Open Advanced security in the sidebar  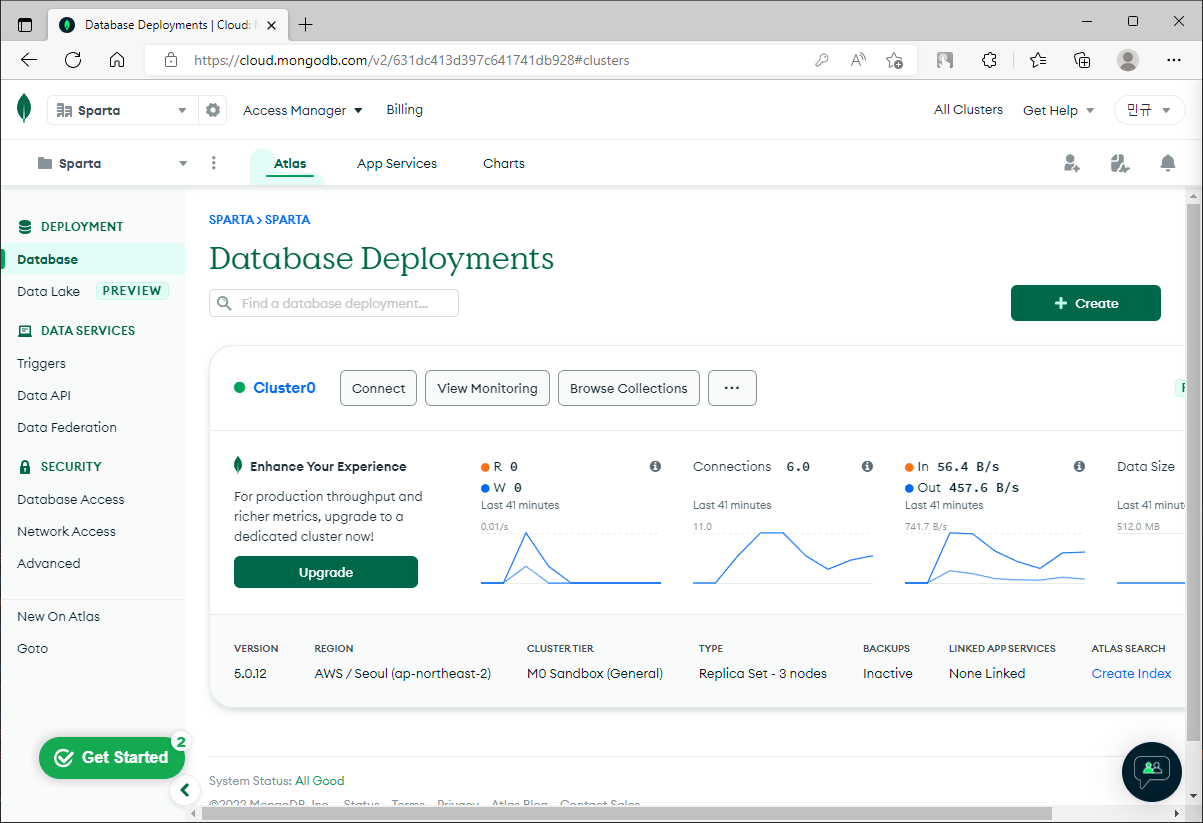tap(49, 563)
